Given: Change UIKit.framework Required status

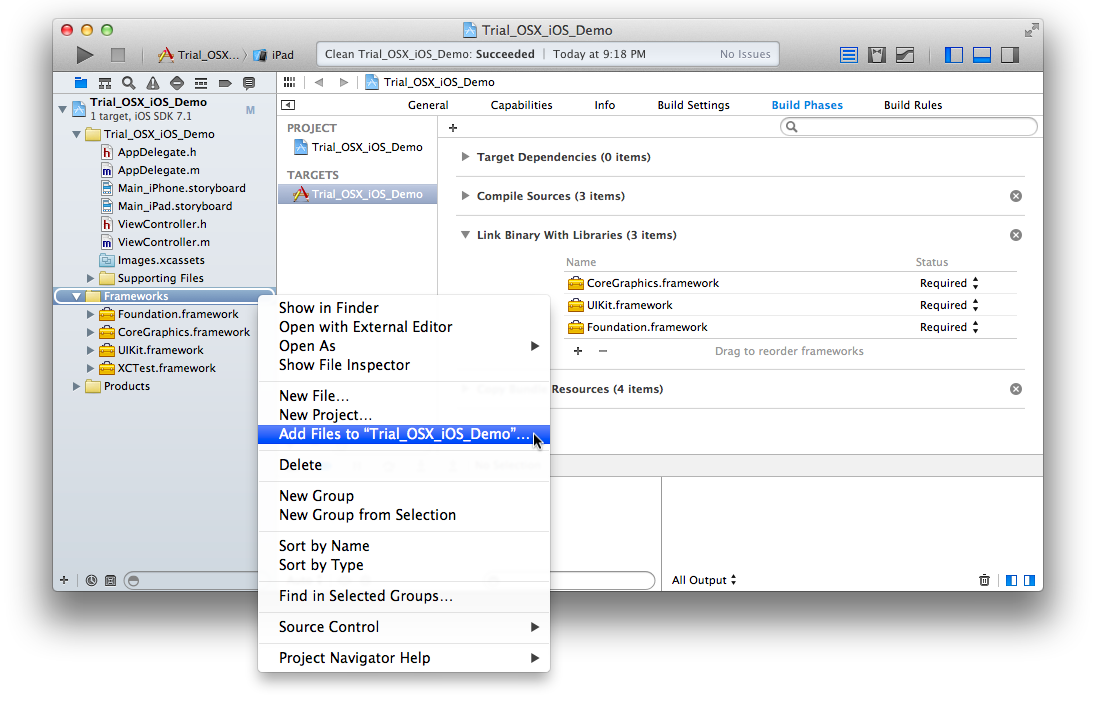Looking at the screenshot, I should click(949, 305).
